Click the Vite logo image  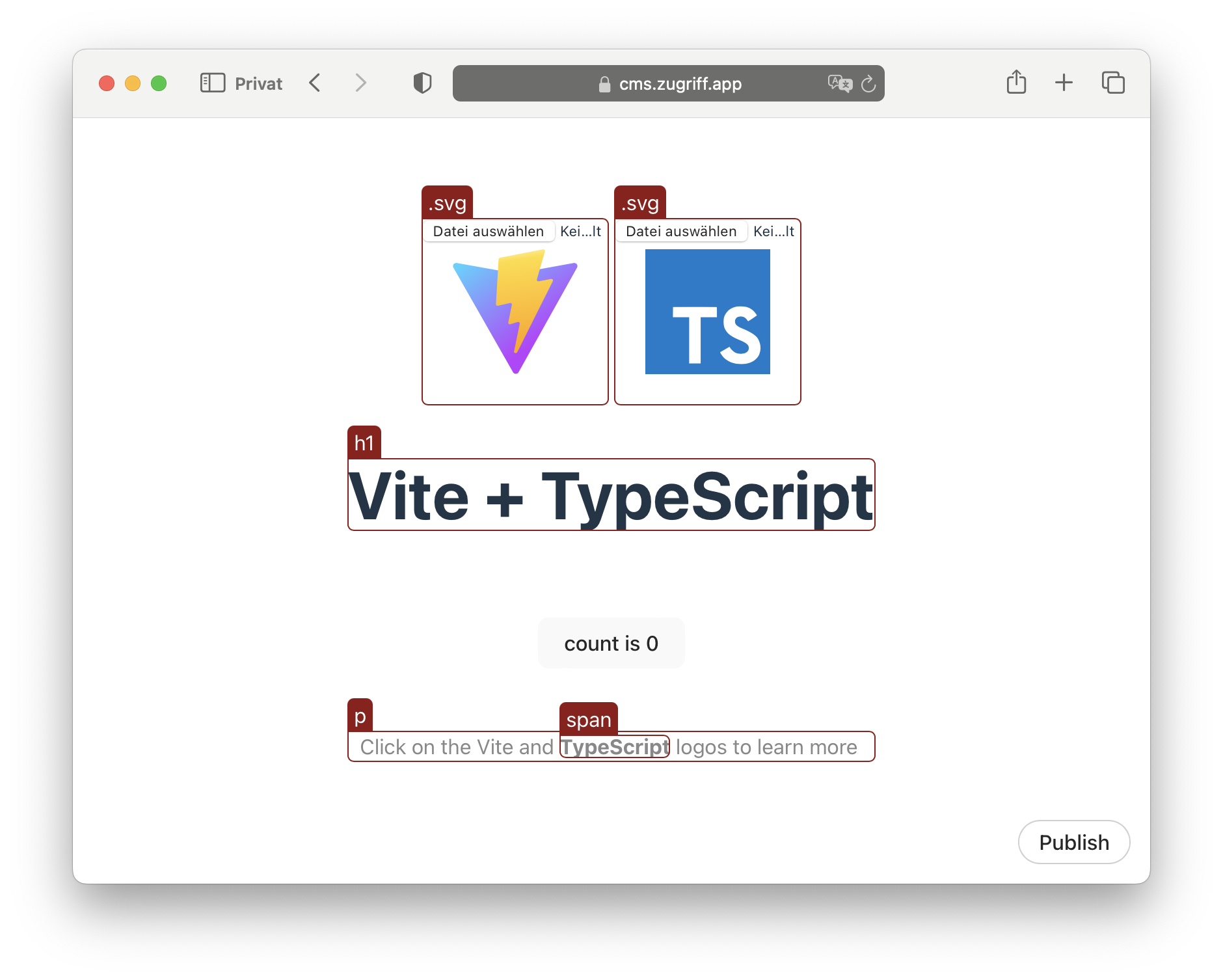click(515, 312)
